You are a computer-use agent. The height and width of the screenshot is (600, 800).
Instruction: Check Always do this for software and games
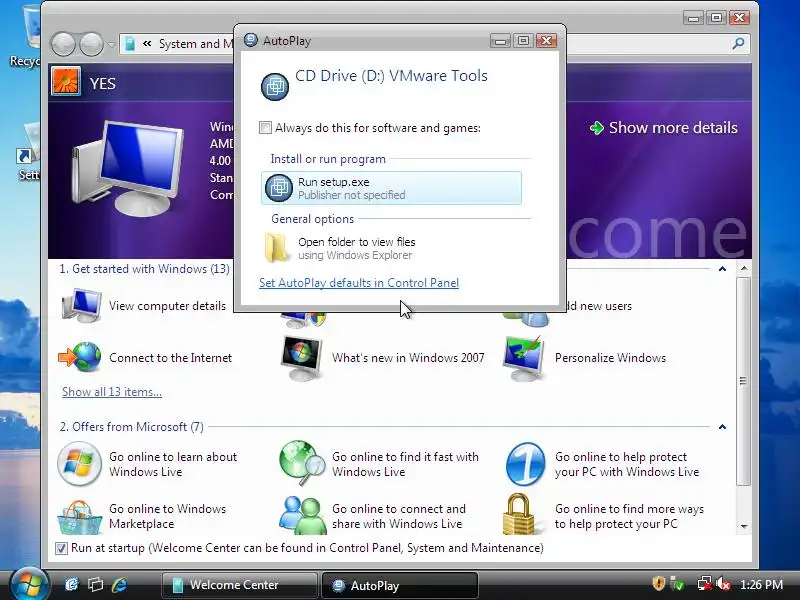(x=265, y=128)
